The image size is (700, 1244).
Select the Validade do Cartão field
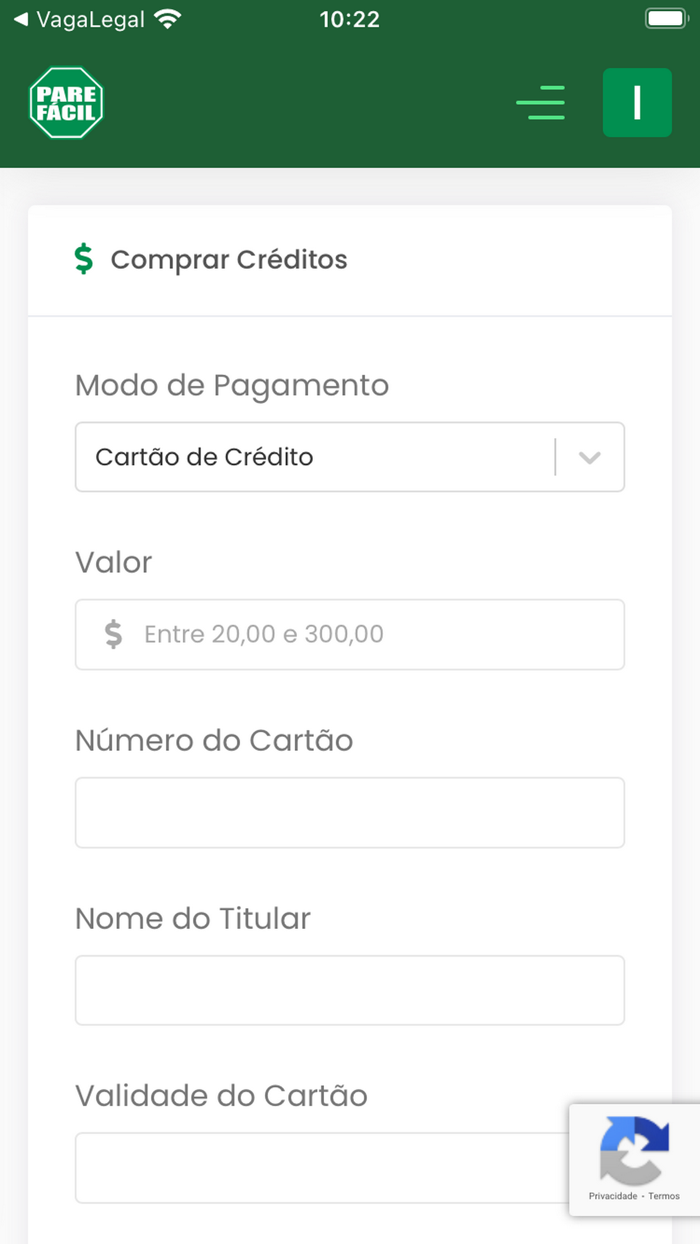349,1167
